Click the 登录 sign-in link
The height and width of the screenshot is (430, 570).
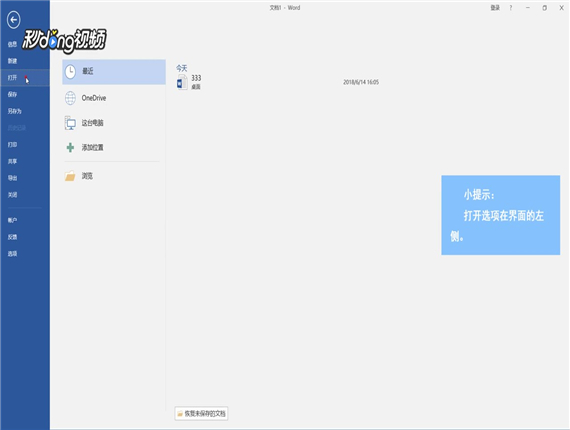(495, 8)
